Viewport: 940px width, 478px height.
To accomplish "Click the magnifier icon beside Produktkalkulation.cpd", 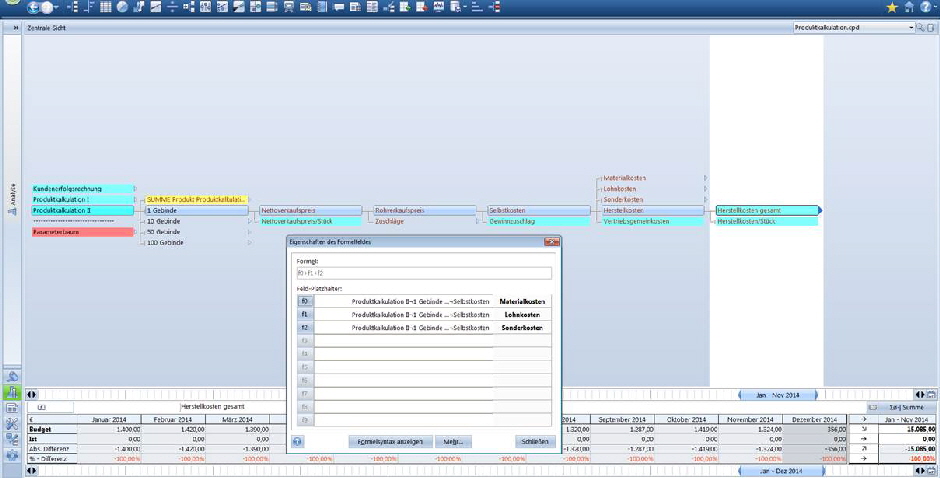I will click(x=920, y=28).
